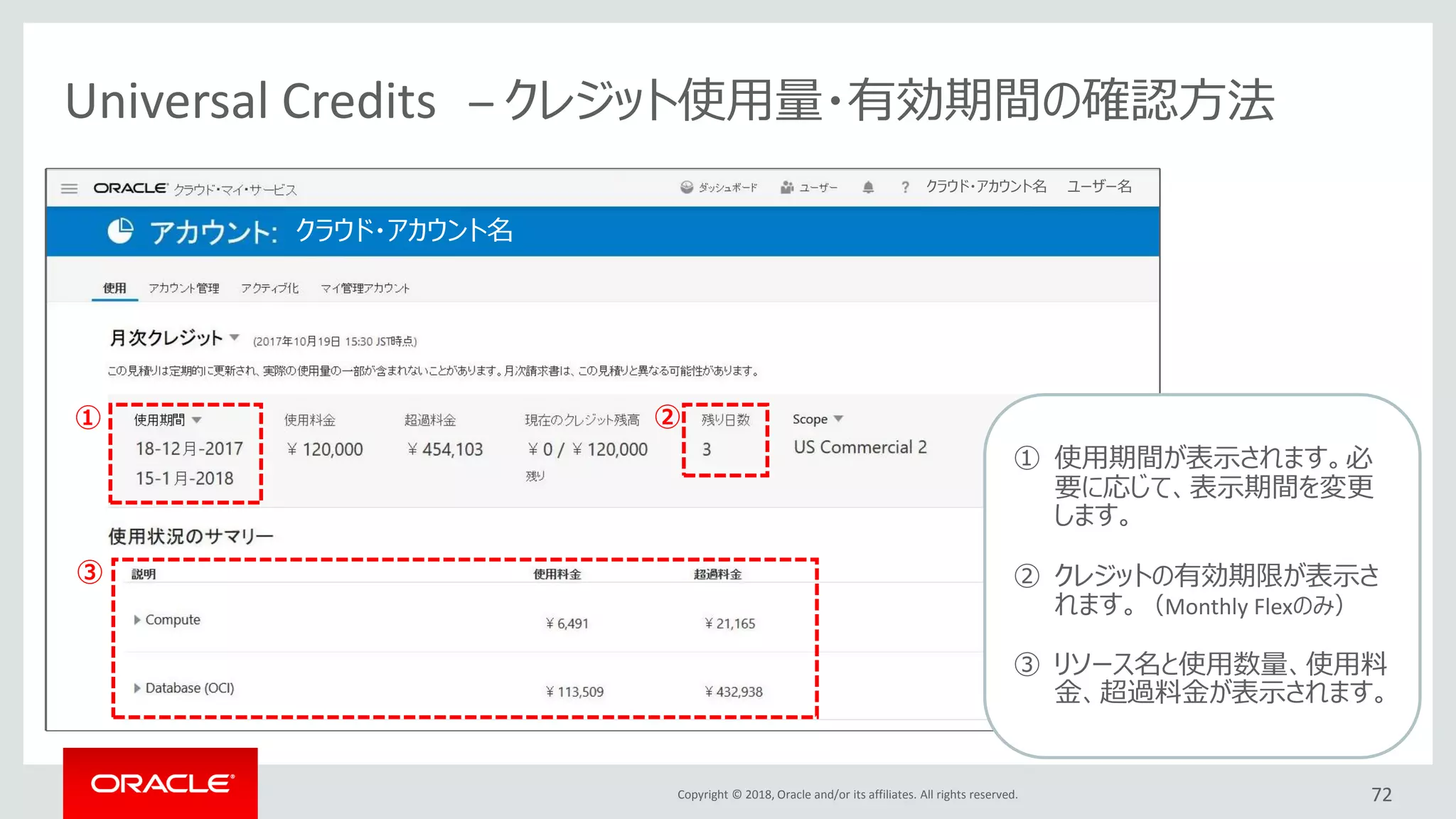Switch to the マイ管理アカウント tab
This screenshot has height=819, width=1456.
pos(365,288)
